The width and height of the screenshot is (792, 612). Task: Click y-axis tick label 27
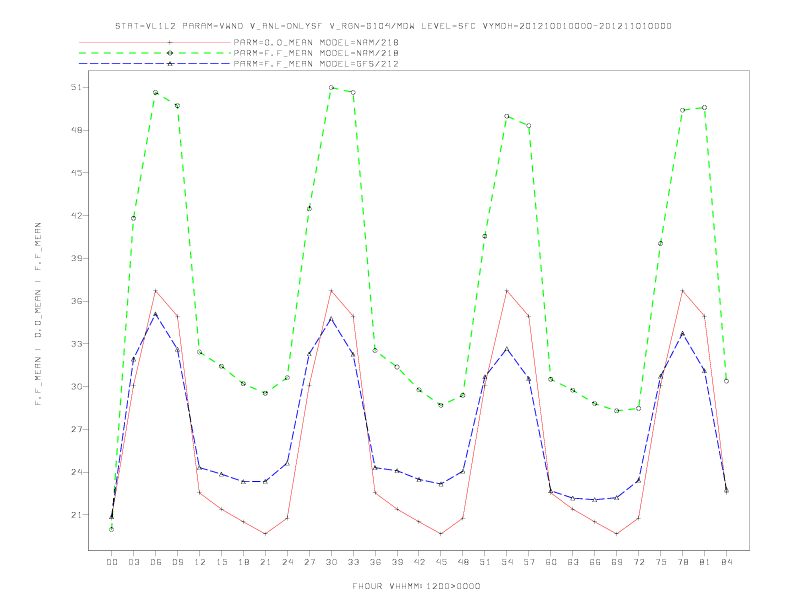click(x=76, y=430)
